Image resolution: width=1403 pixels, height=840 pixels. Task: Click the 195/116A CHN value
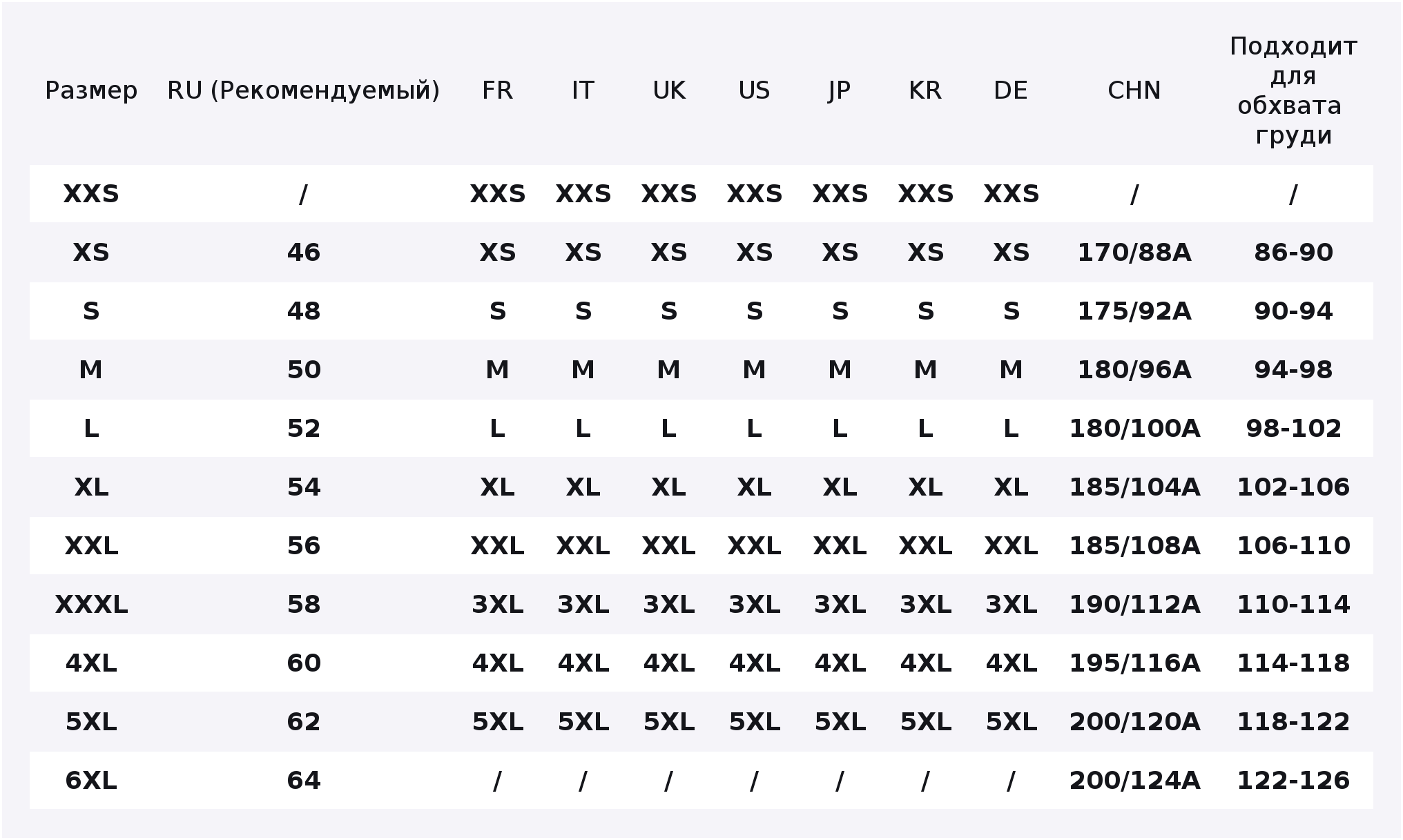[1134, 663]
